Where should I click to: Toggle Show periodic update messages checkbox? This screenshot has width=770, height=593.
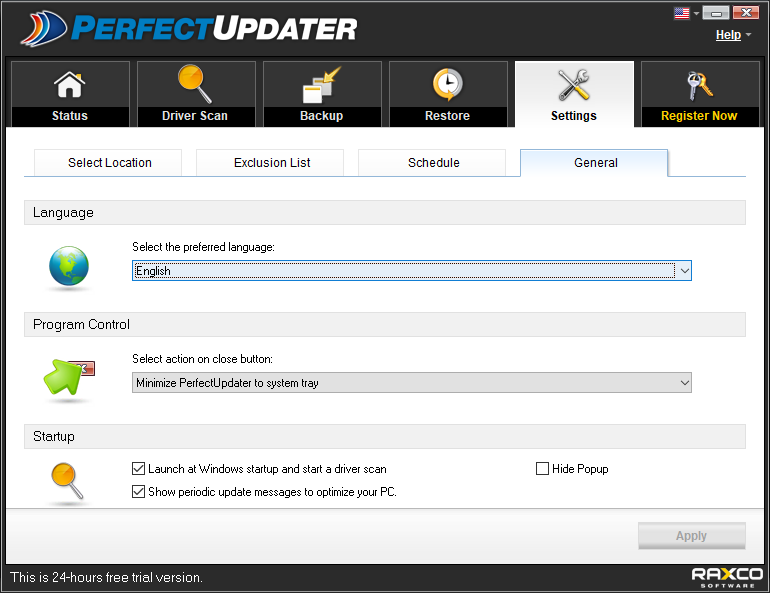(138, 491)
